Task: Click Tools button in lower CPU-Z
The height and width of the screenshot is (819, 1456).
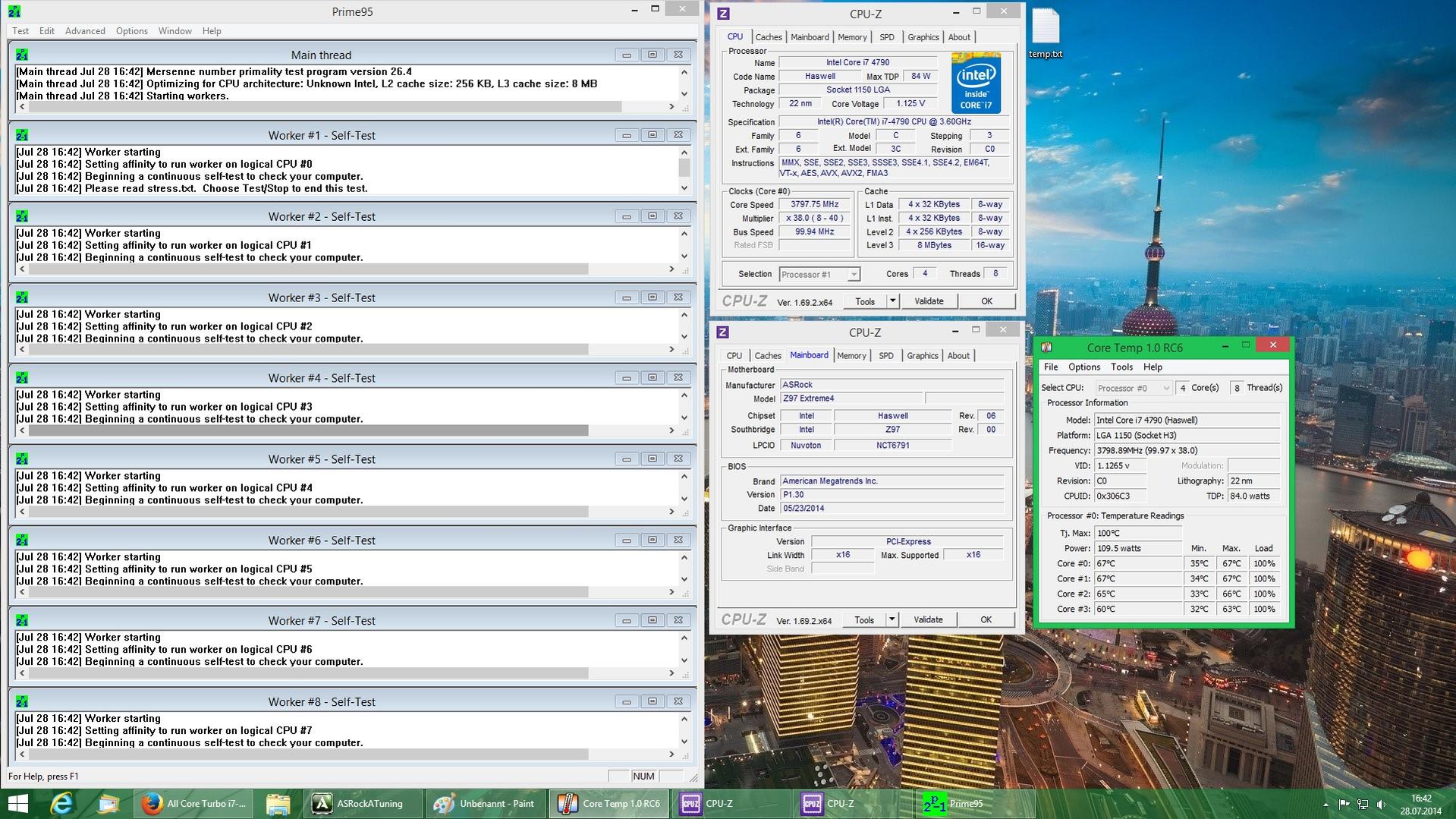Action: [x=864, y=620]
